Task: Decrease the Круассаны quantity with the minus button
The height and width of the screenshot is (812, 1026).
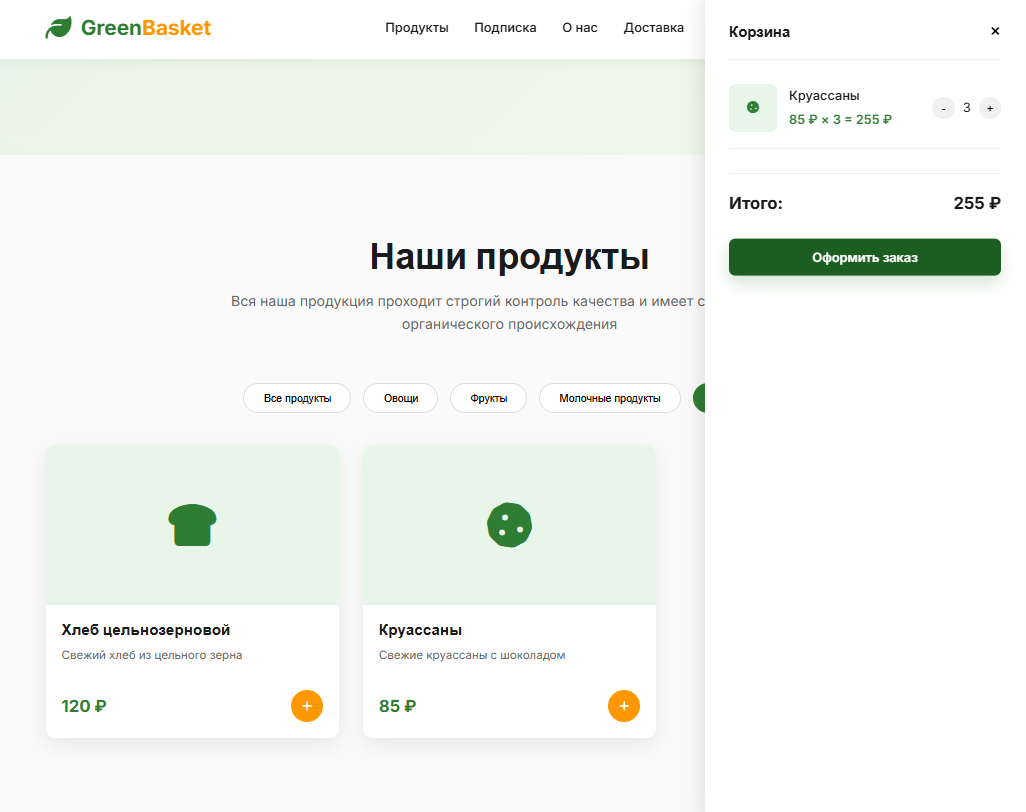Action: [x=943, y=108]
